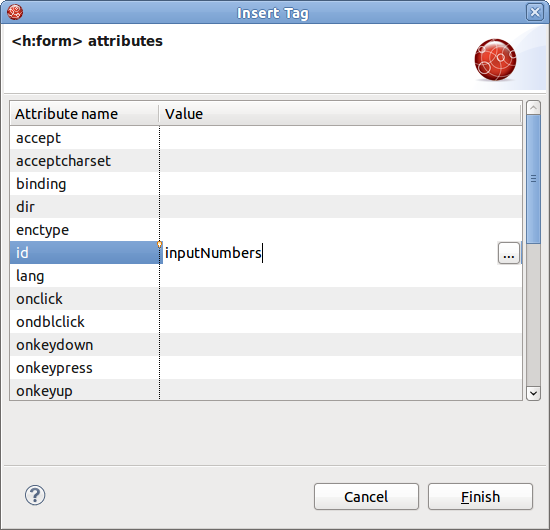Click the vertical scrollbar thumb
The height and width of the screenshot is (530, 550).
534,179
